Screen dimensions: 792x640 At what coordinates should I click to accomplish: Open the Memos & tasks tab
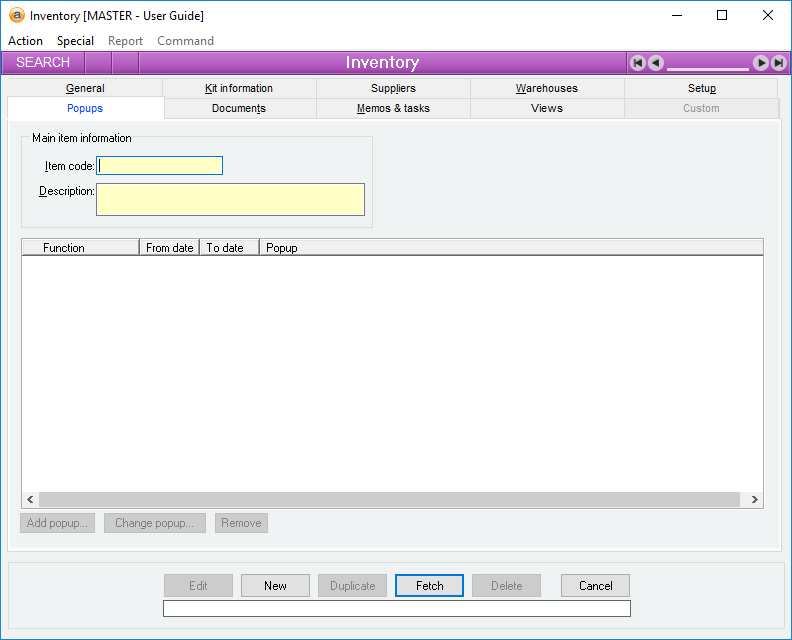[x=393, y=108]
